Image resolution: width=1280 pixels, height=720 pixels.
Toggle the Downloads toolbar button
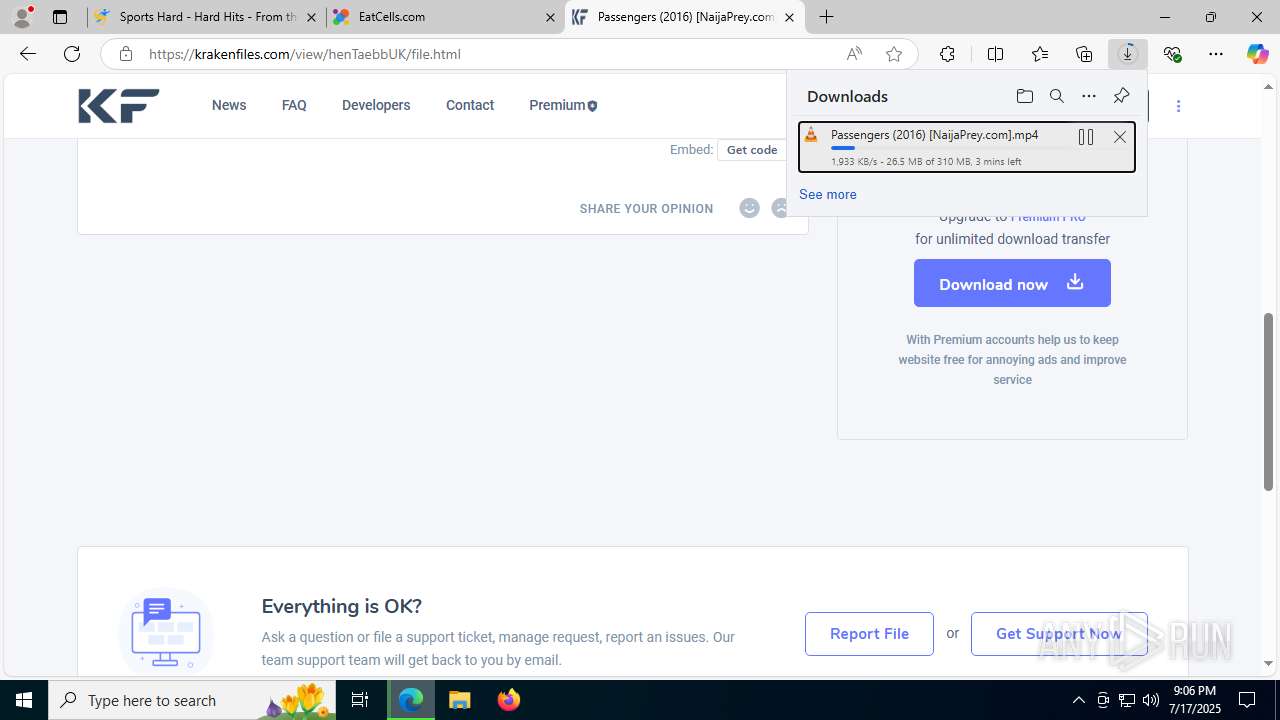coord(1128,54)
